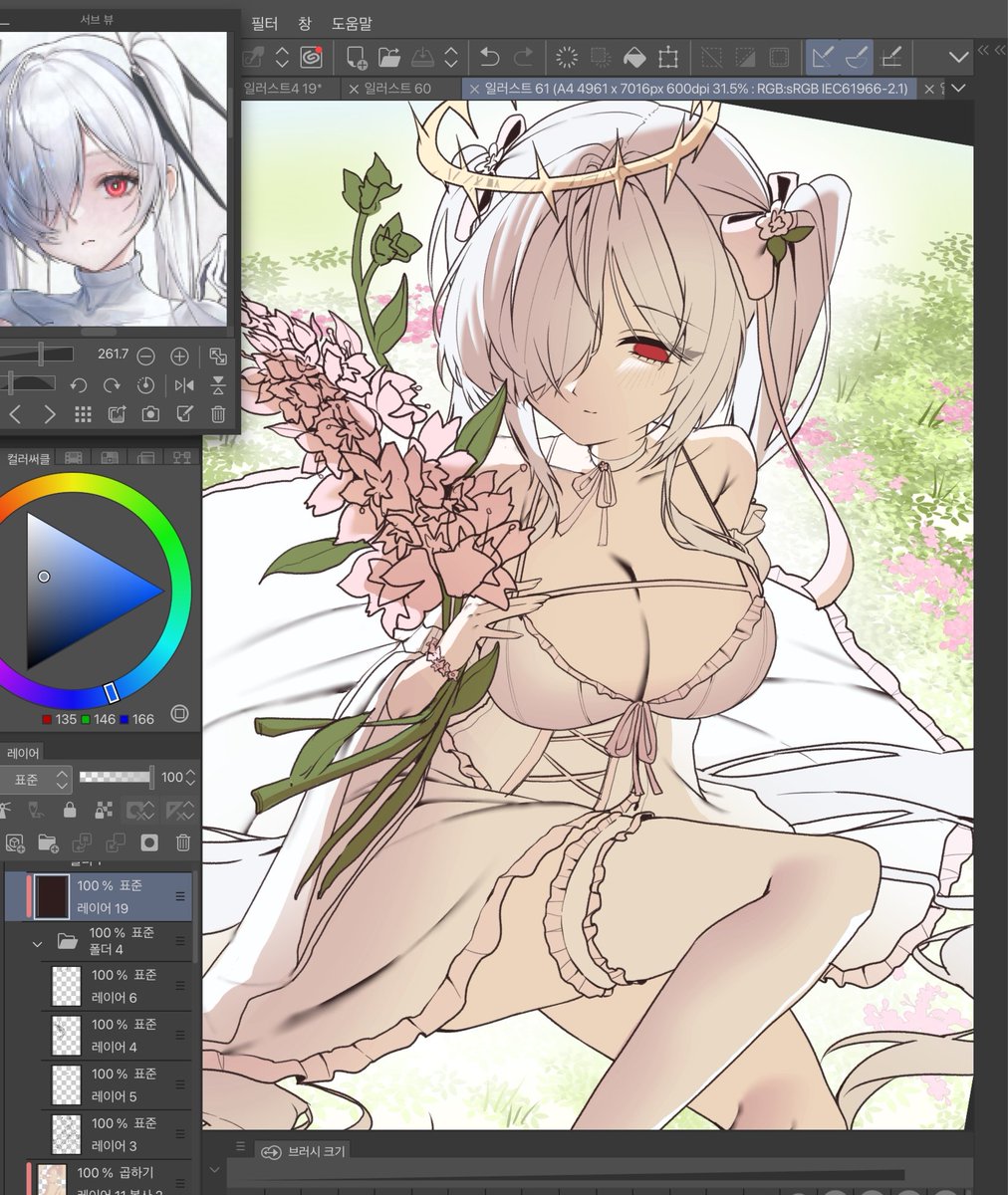The image size is (1008, 1195).
Task: Apply the scale/rotate transform tool
Action: point(668,57)
